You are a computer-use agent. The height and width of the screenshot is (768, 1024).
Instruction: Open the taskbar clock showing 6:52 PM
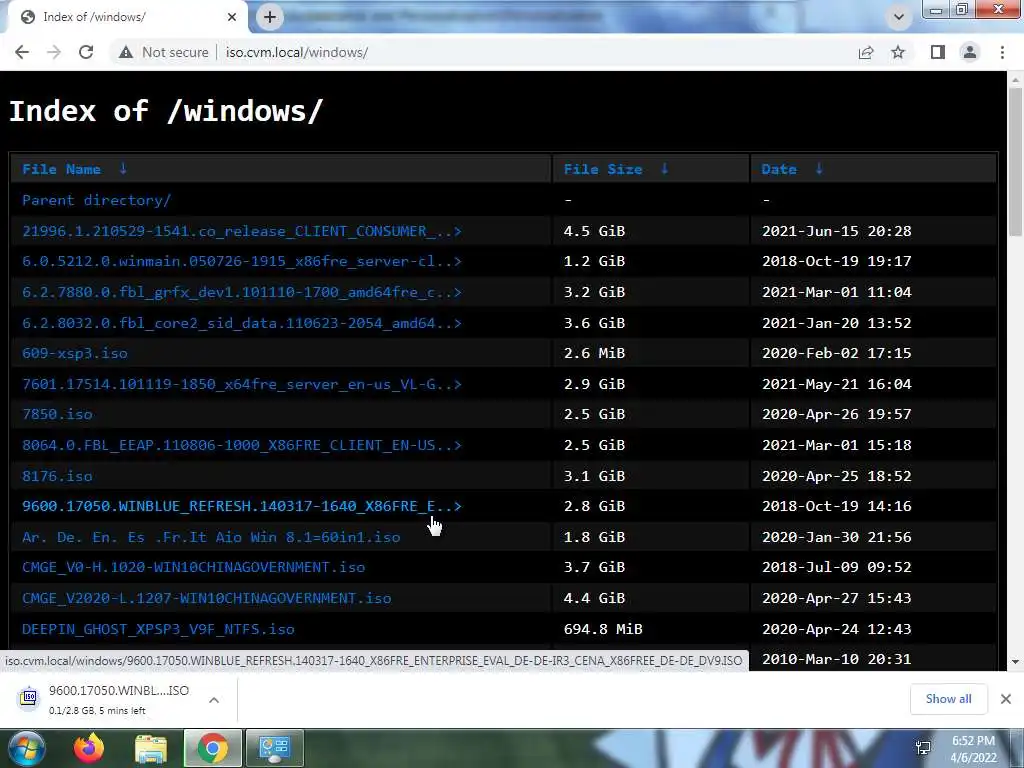pyautogui.click(x=974, y=750)
